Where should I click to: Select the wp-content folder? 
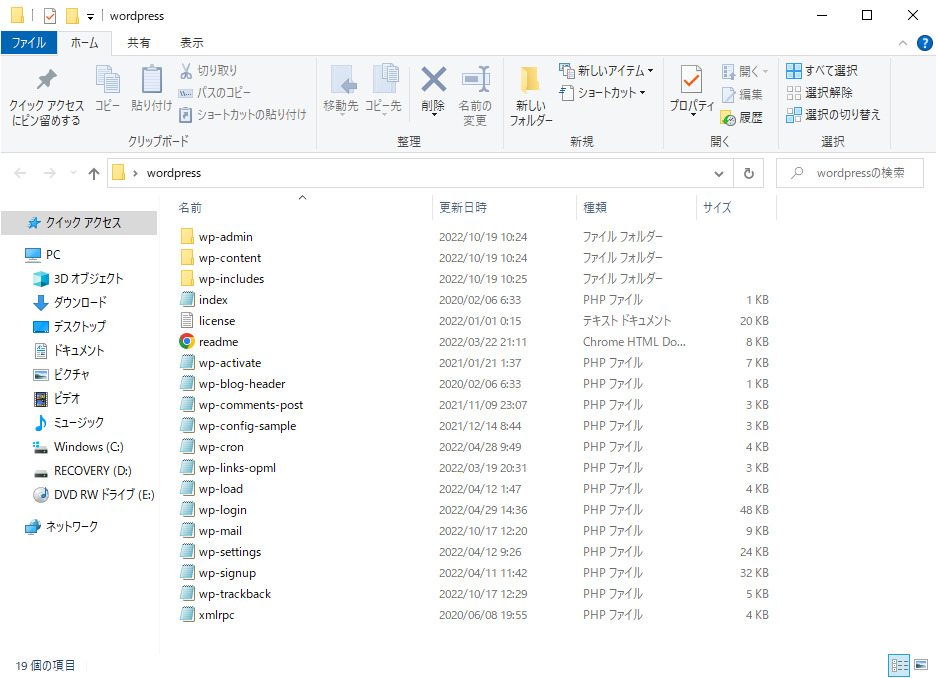229,258
